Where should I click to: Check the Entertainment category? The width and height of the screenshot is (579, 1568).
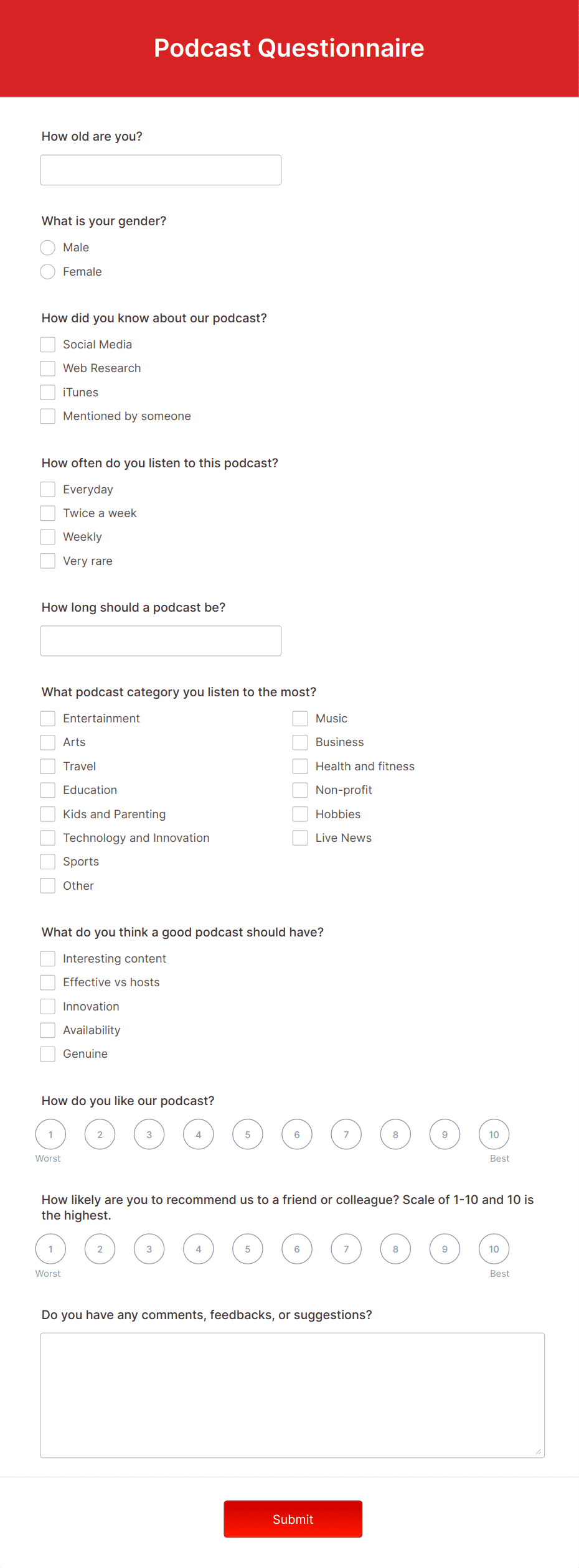tap(47, 718)
